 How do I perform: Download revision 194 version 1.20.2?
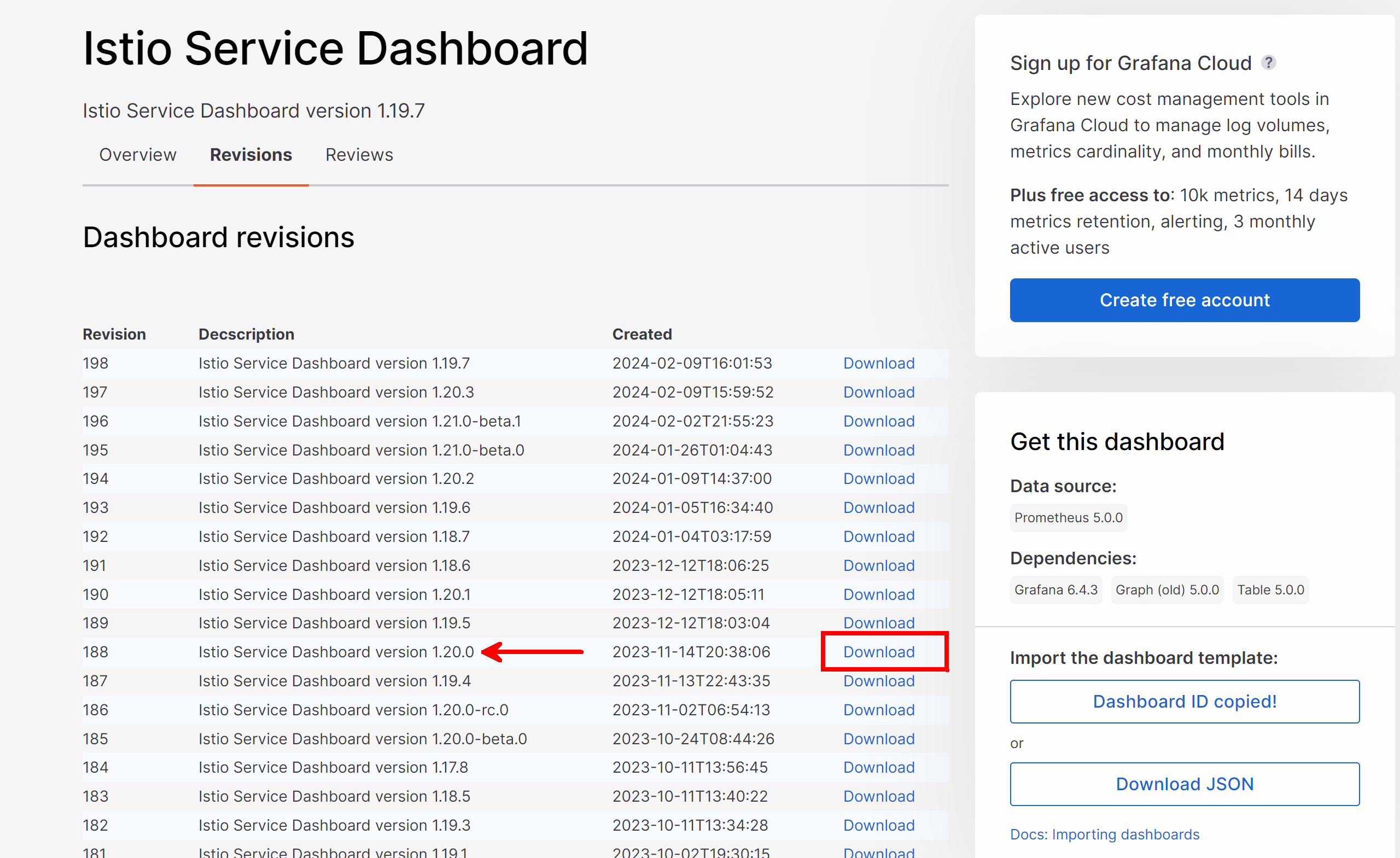click(878, 478)
